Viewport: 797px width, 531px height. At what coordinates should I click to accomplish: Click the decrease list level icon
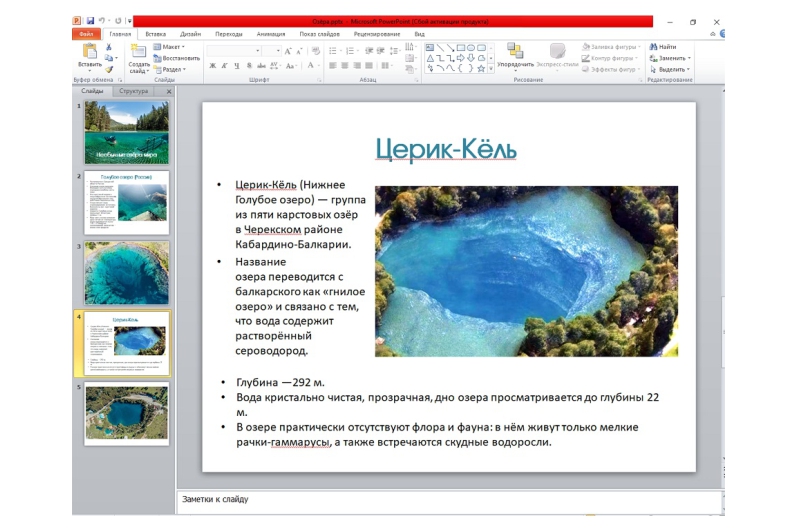point(369,51)
